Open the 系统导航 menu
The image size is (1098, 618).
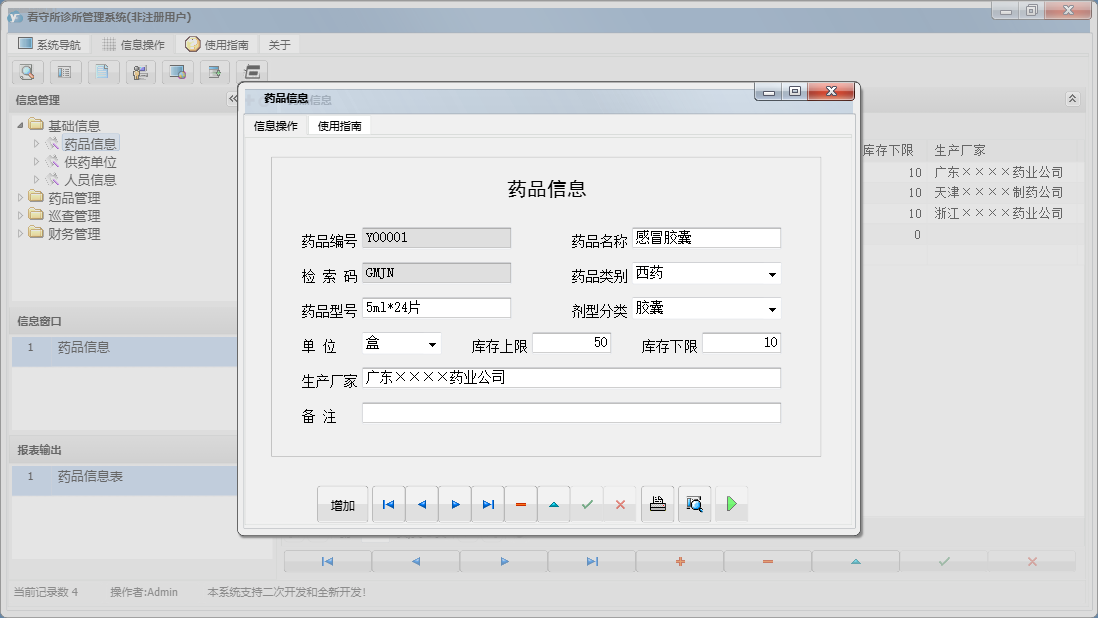tap(48, 43)
